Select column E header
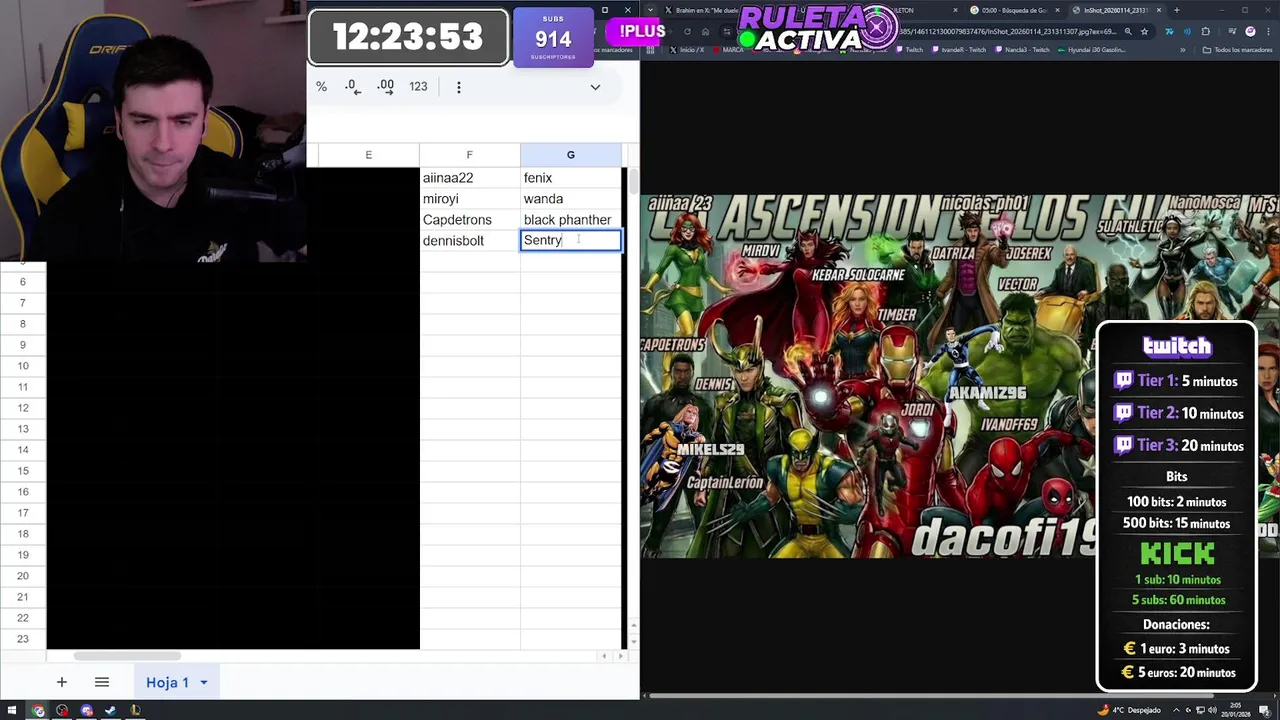Screen dimensions: 1280x720 (368, 155)
